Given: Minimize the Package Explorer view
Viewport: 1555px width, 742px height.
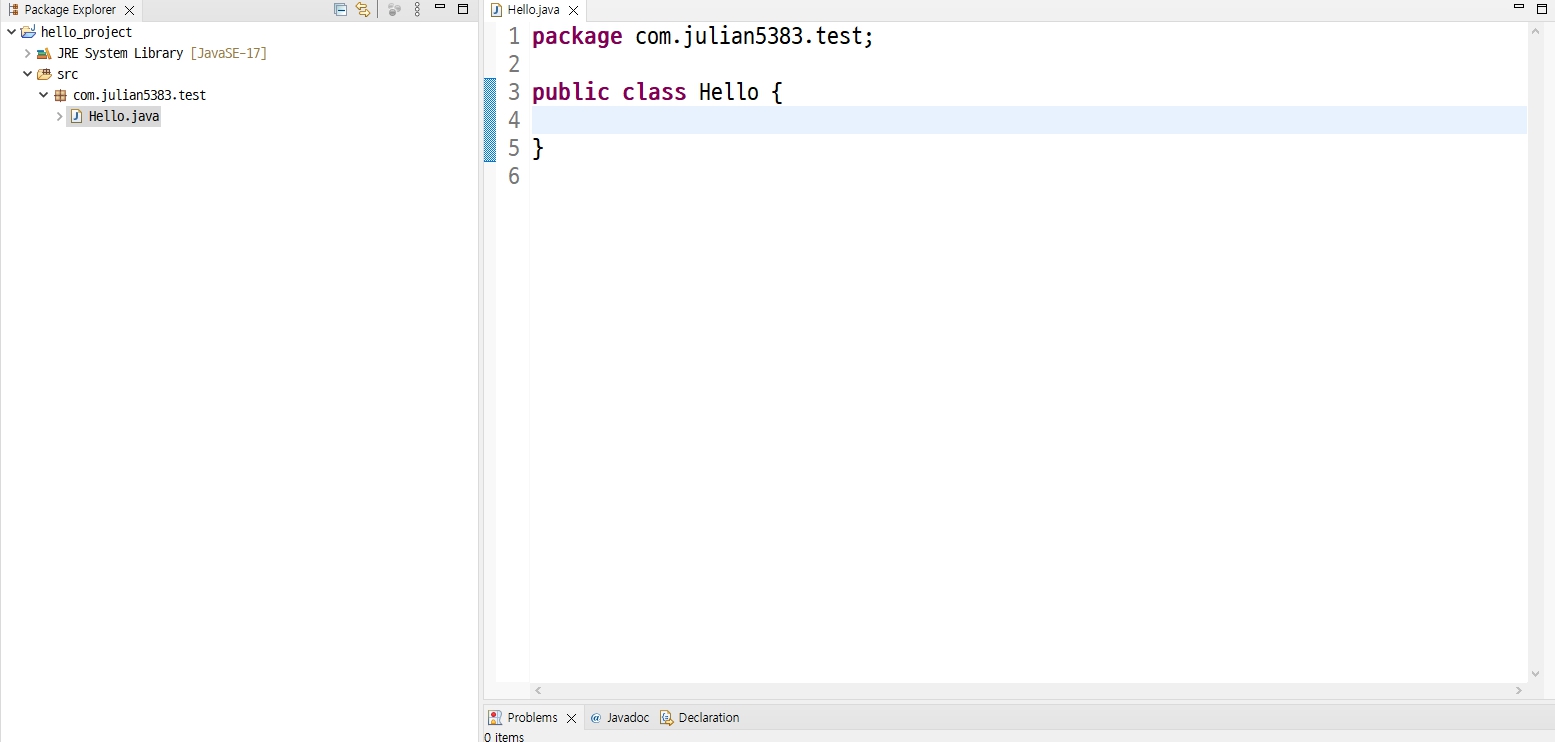Looking at the screenshot, I should [440, 8].
